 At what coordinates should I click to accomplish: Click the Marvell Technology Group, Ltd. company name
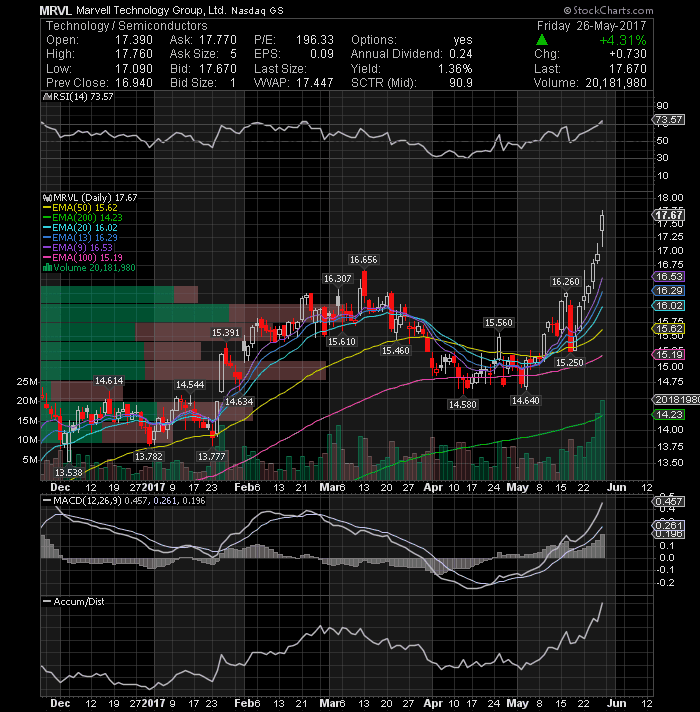[x=151, y=10]
